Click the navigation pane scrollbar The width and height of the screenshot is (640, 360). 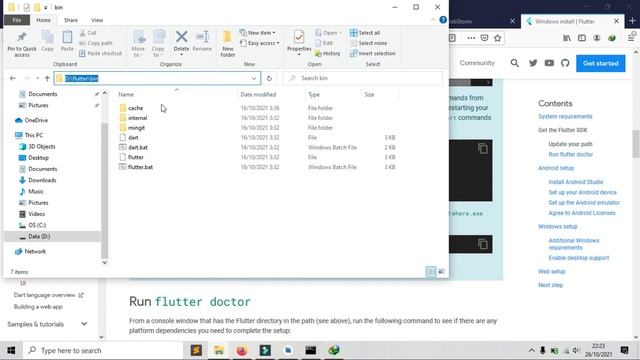tap(104, 190)
